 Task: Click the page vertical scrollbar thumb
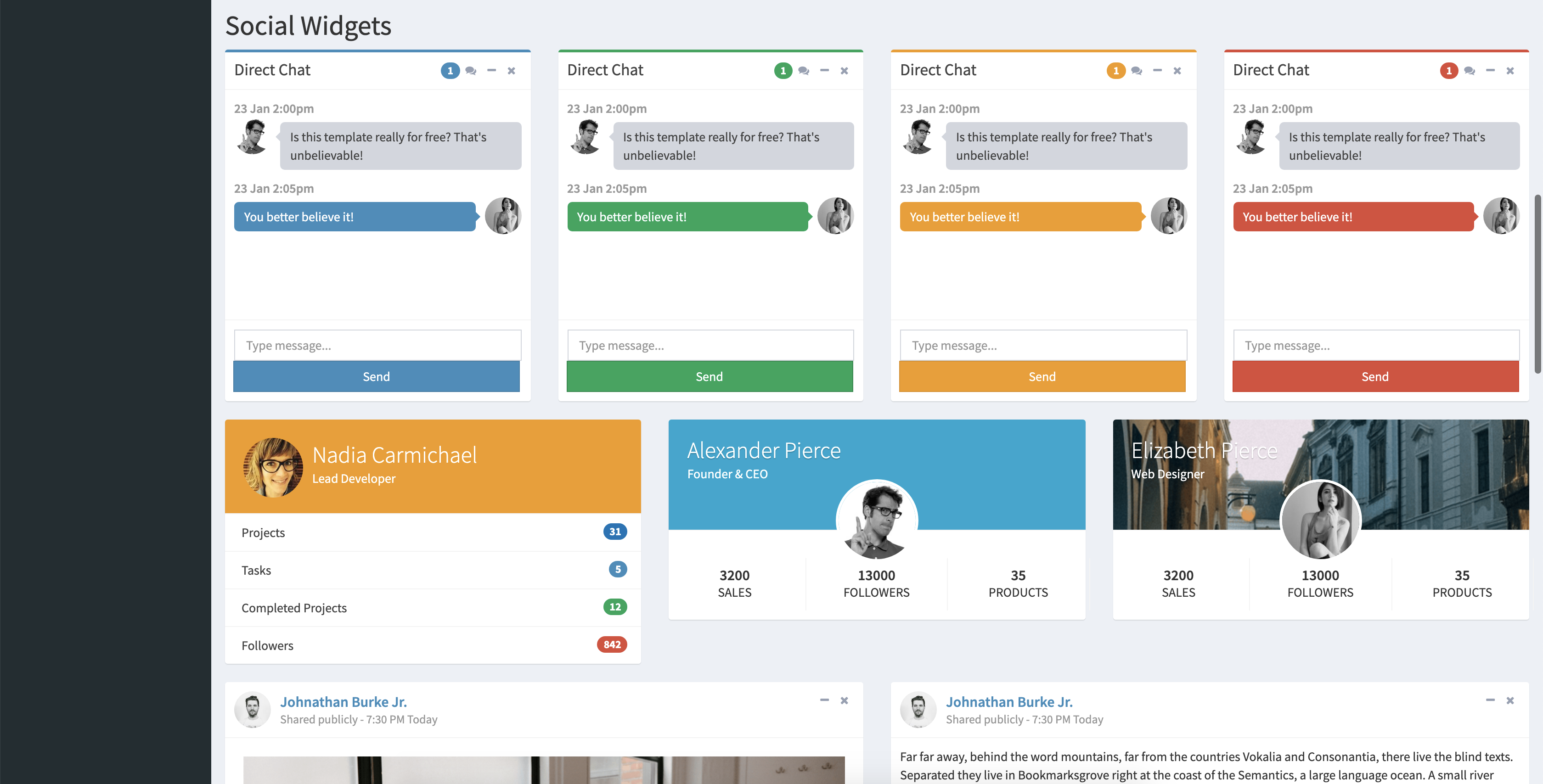point(1537,285)
